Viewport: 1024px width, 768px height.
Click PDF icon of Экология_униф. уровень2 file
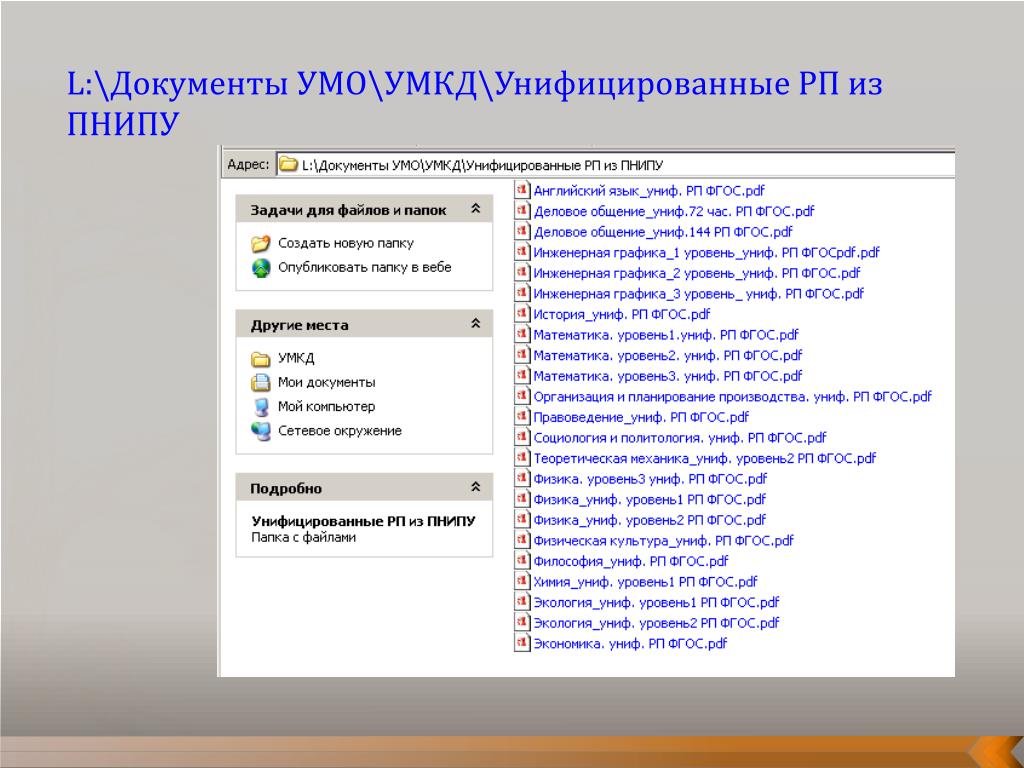[522, 622]
